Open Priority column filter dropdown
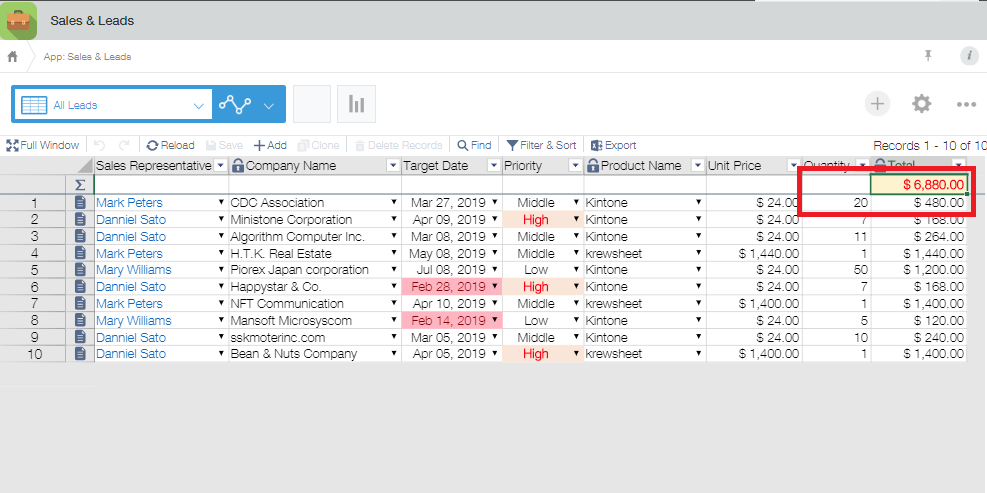The width and height of the screenshot is (987, 493). pos(574,166)
